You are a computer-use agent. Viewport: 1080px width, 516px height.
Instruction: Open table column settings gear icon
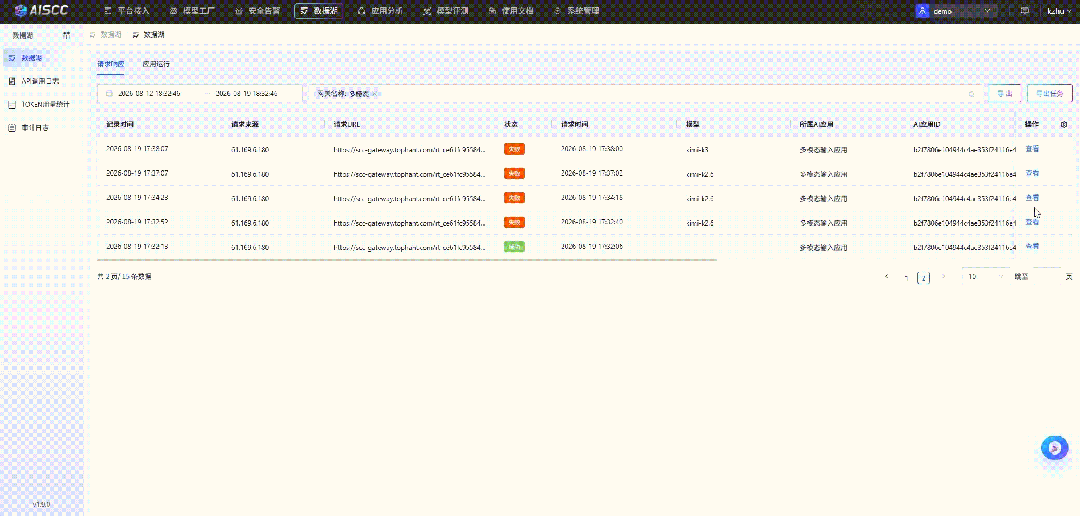click(x=1064, y=125)
